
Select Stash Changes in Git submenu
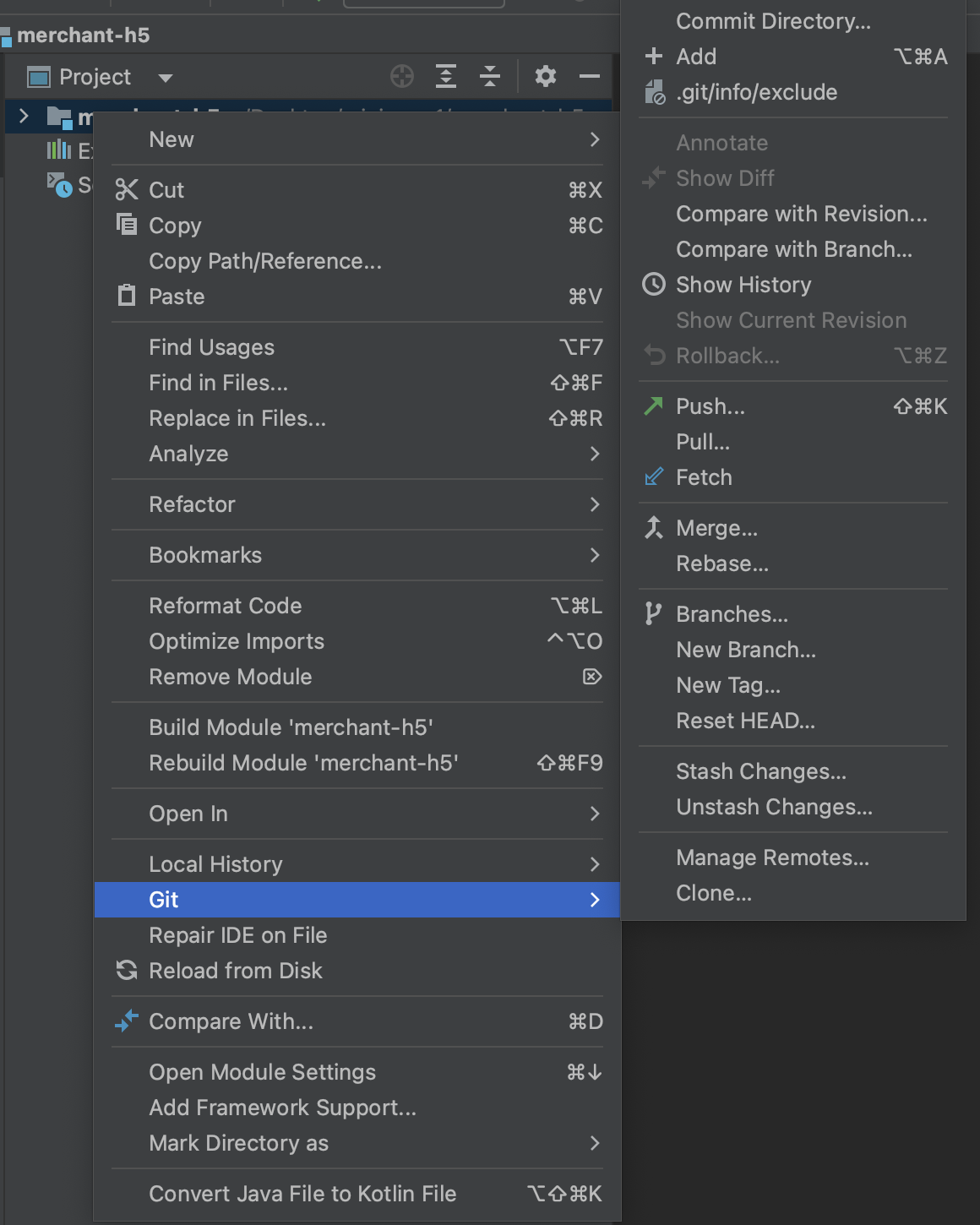[761, 771]
